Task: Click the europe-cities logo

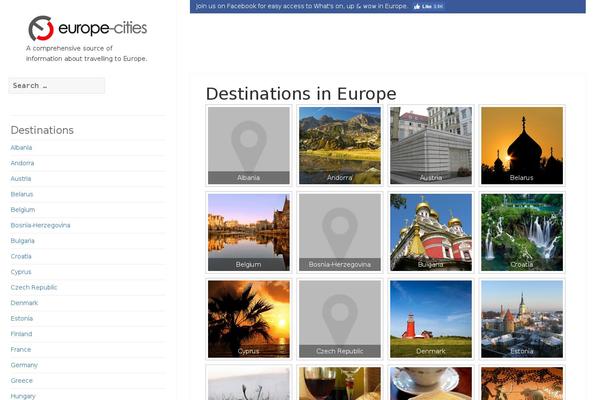Action: coord(87,28)
